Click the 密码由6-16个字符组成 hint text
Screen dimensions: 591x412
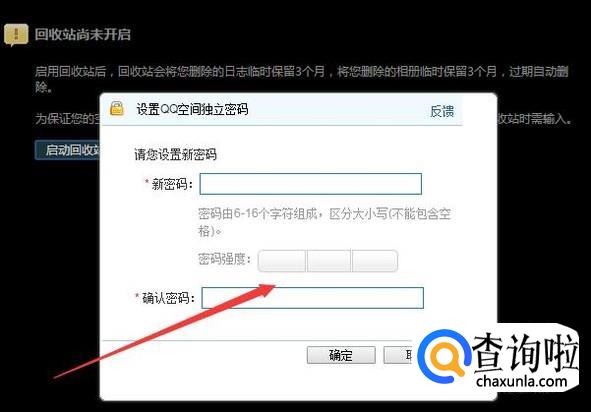point(324,222)
